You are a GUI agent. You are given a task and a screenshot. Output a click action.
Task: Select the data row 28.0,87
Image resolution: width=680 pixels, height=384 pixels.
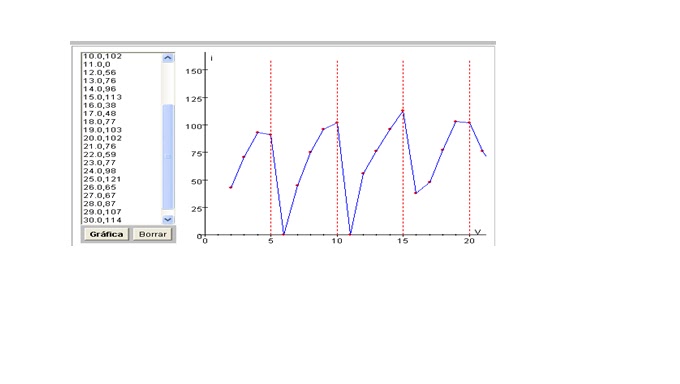coord(99,204)
